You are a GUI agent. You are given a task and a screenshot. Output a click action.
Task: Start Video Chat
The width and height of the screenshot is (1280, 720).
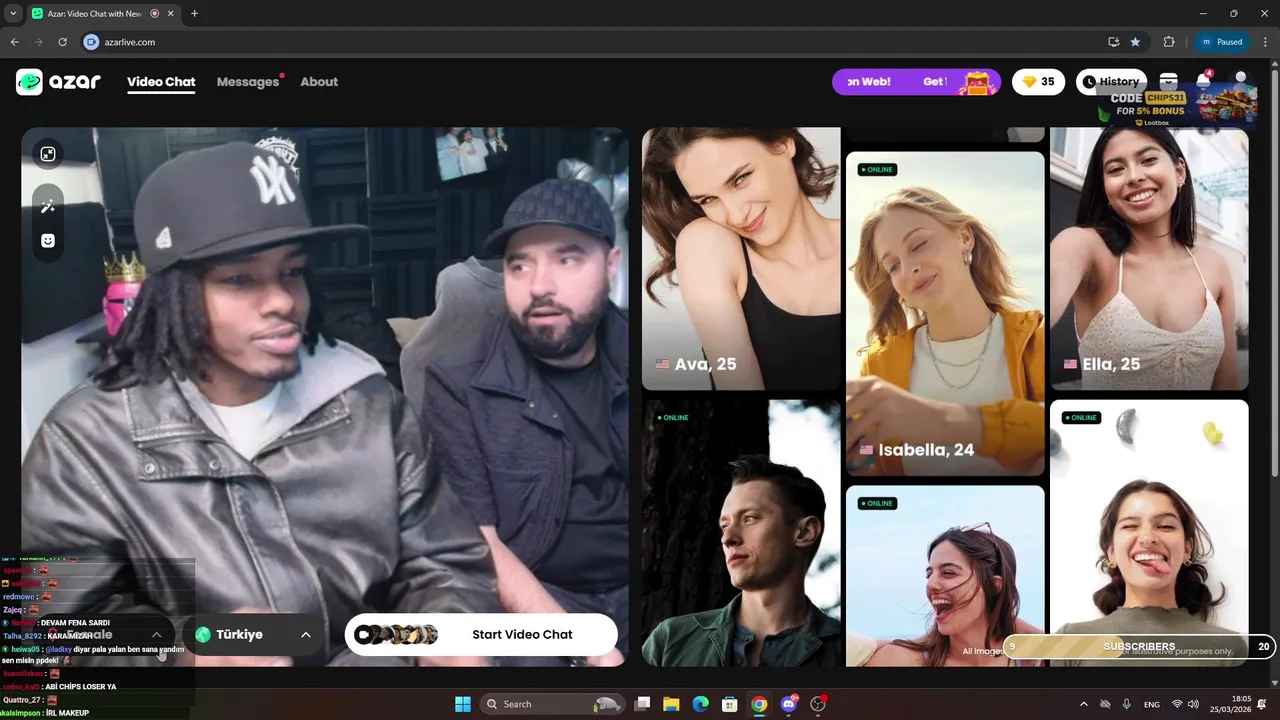coord(481,634)
